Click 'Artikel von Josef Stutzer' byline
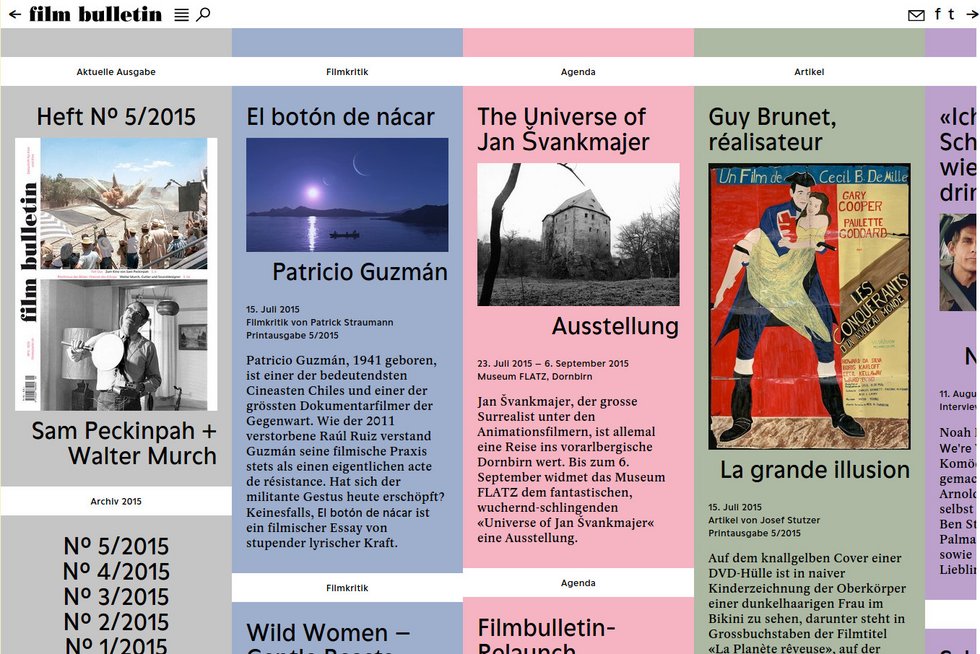This screenshot has height=654, width=980. coord(764,520)
